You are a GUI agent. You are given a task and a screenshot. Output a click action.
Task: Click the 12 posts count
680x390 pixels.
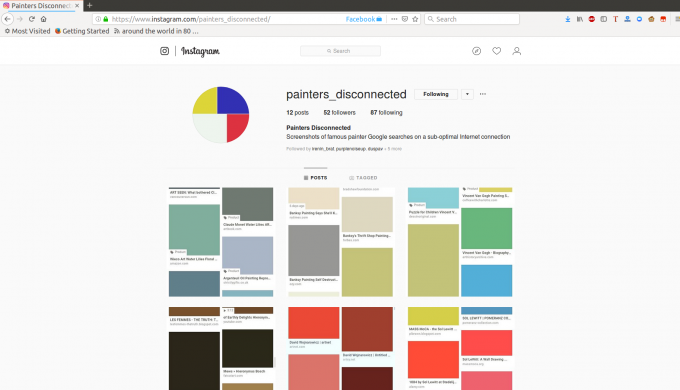pos(298,113)
